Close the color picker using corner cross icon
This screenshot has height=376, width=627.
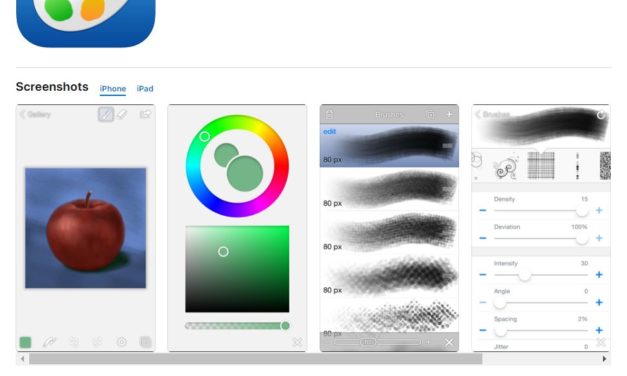click(298, 342)
